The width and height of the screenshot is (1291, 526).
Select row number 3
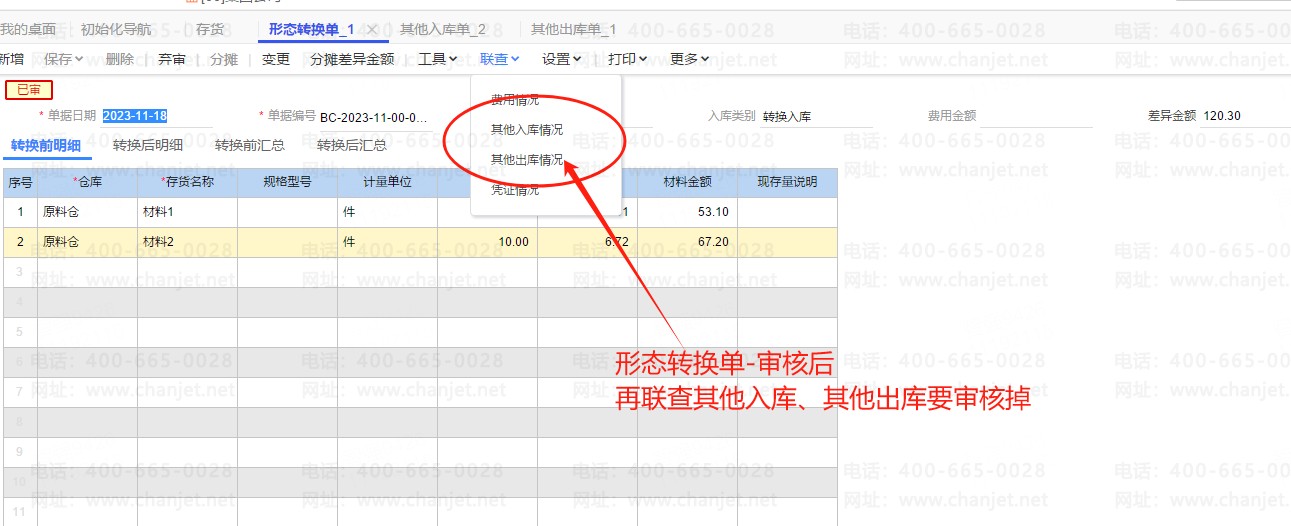[21, 272]
